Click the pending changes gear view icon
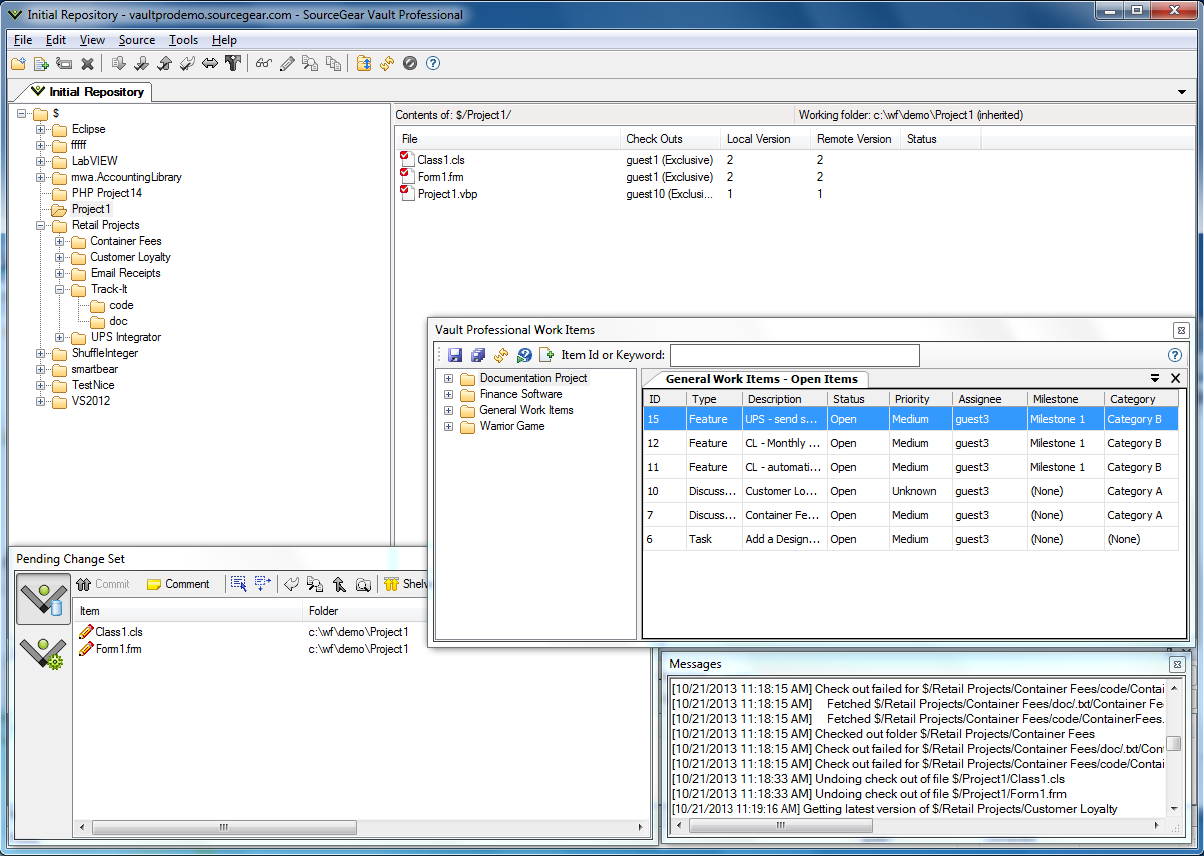 click(x=44, y=653)
